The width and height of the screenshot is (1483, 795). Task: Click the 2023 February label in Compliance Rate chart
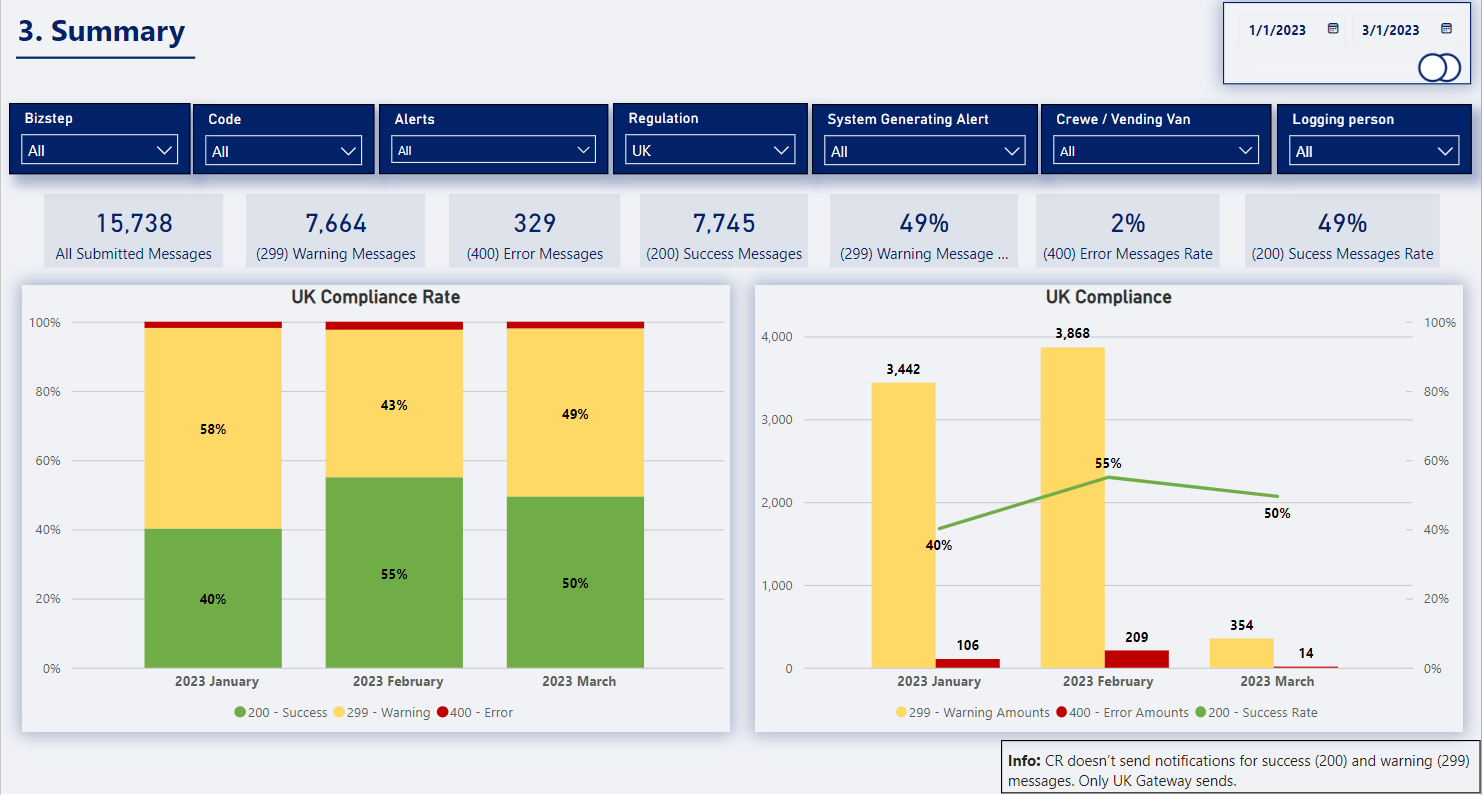point(398,681)
